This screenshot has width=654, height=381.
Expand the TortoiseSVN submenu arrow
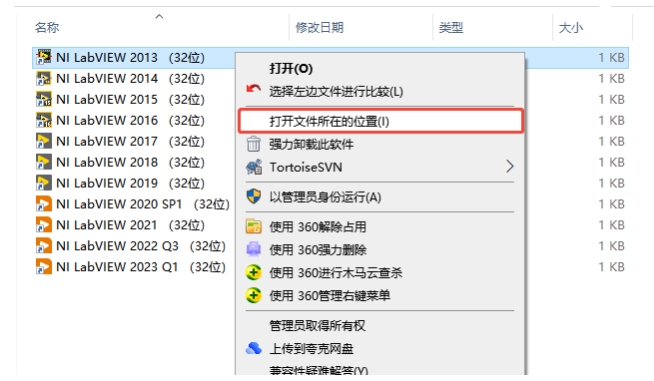pos(509,167)
